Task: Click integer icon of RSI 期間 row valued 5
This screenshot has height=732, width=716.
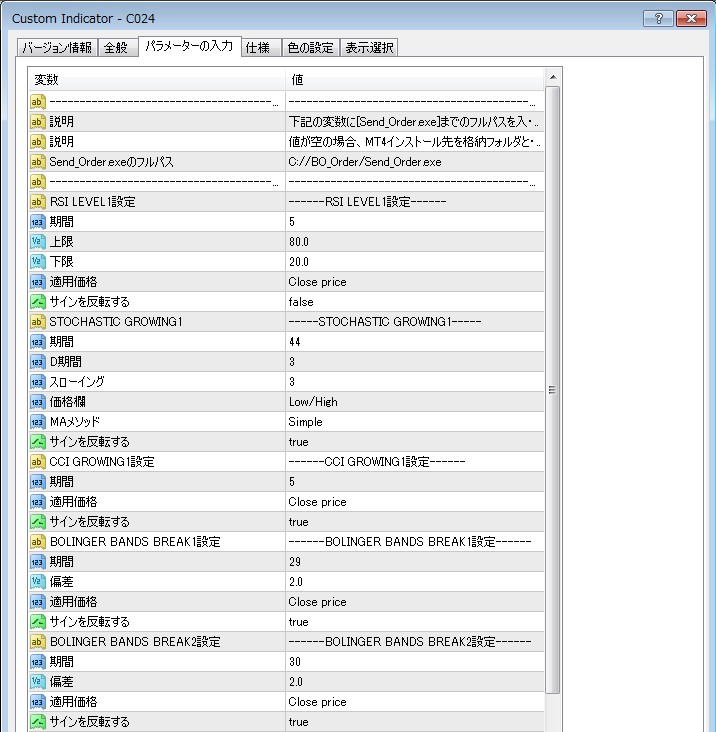Action: [x=37, y=222]
